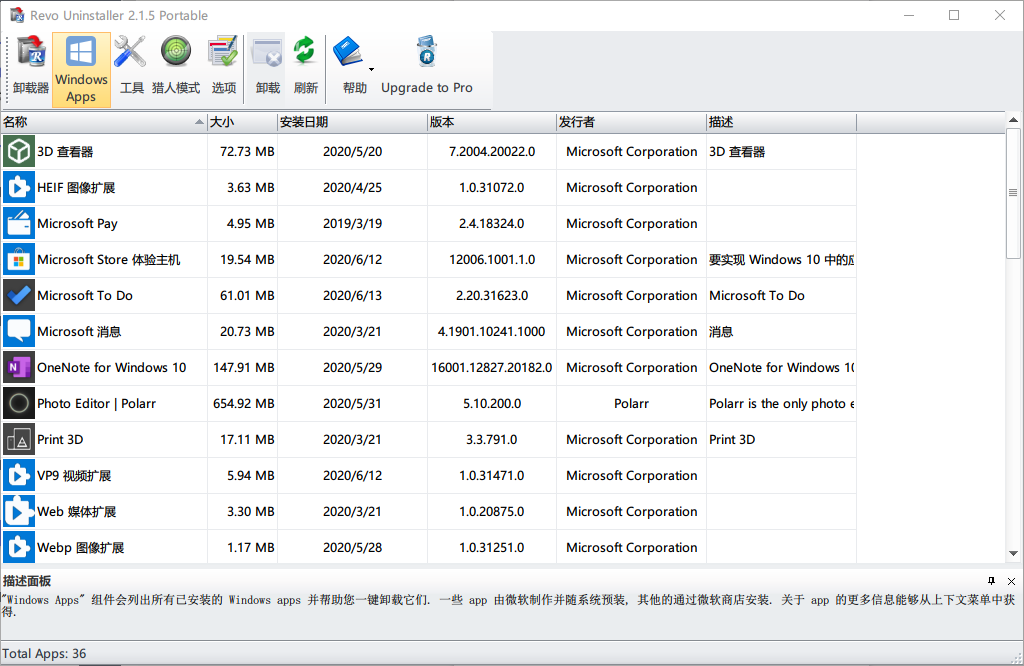Screen dimensions: 1024x666
Task: Click the Total Apps: 36 status text
Action: 44,654
